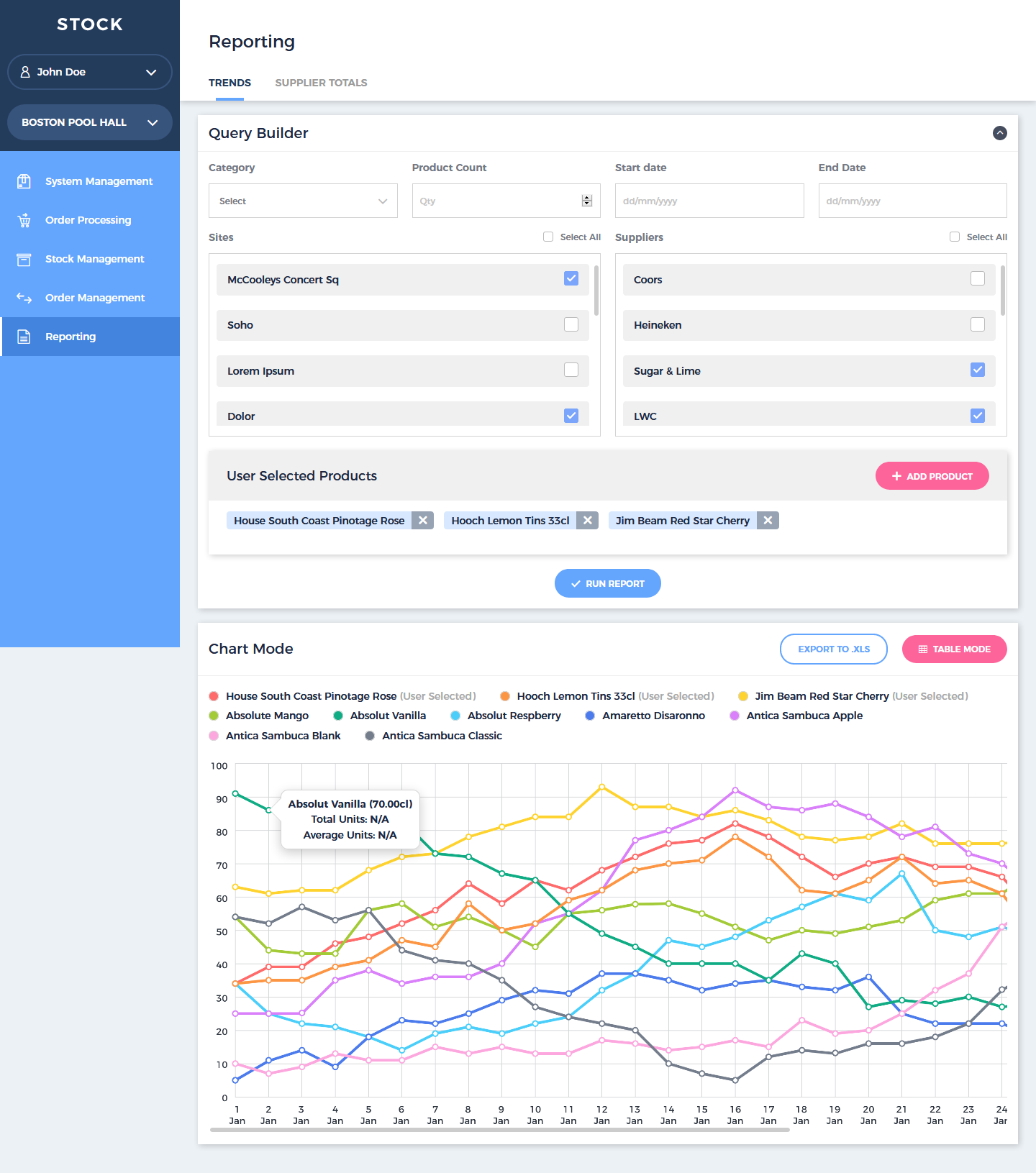Open the Category select dropdown
Viewport: 1036px width, 1173px height.
click(303, 201)
